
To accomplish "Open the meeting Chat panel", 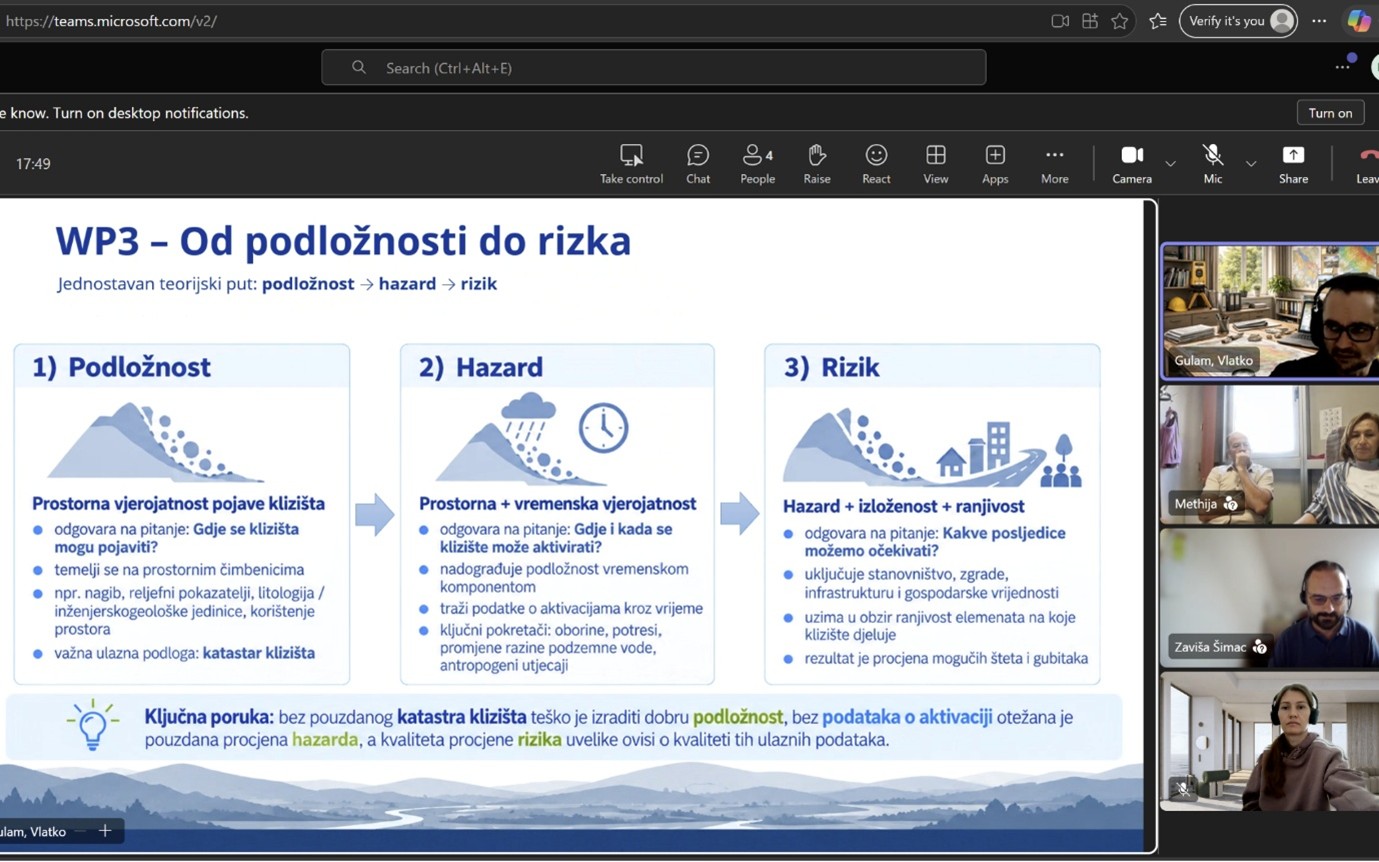I will [698, 164].
